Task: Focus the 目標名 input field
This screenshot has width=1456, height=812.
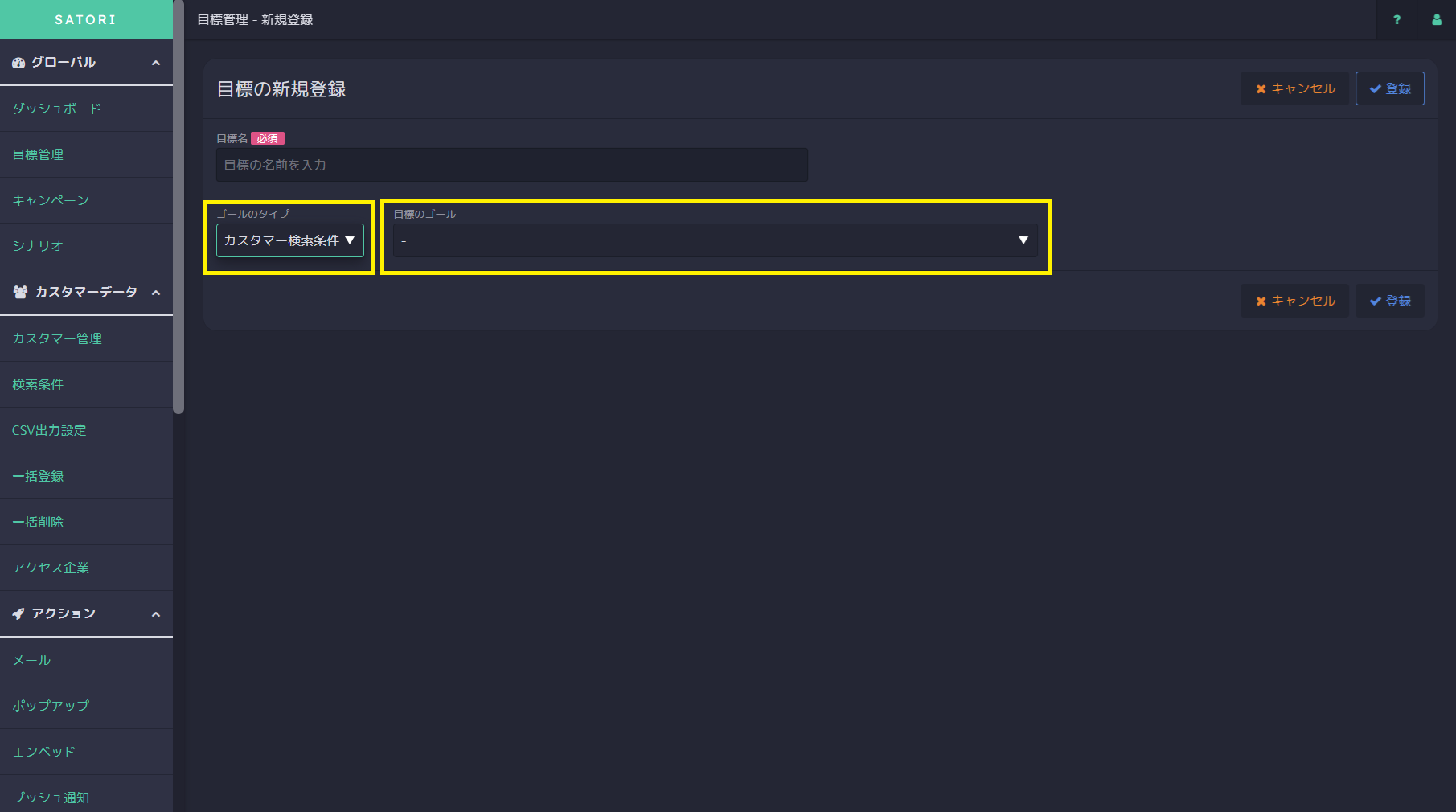Action: click(x=511, y=165)
